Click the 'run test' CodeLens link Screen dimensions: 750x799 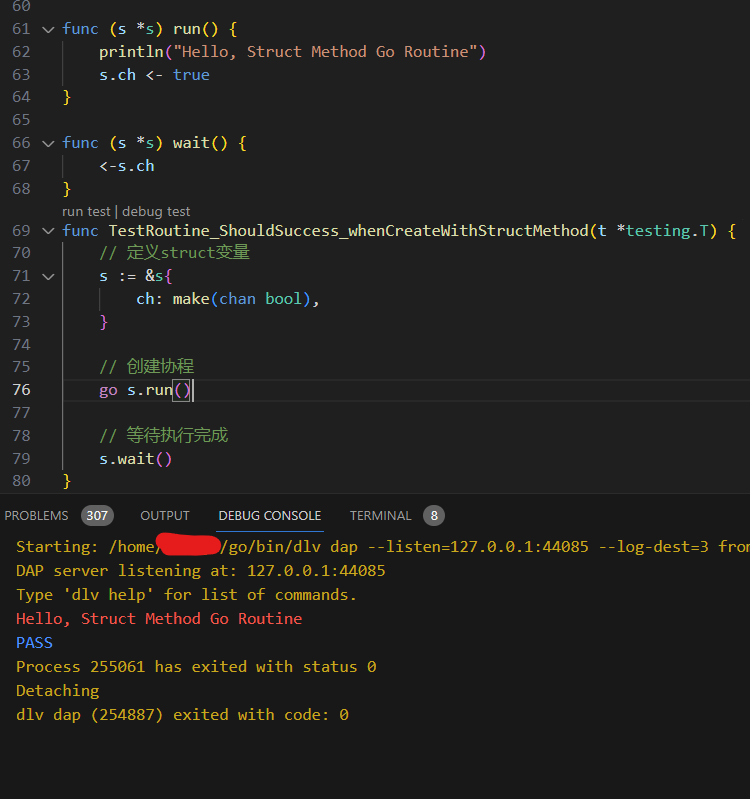(x=86, y=211)
